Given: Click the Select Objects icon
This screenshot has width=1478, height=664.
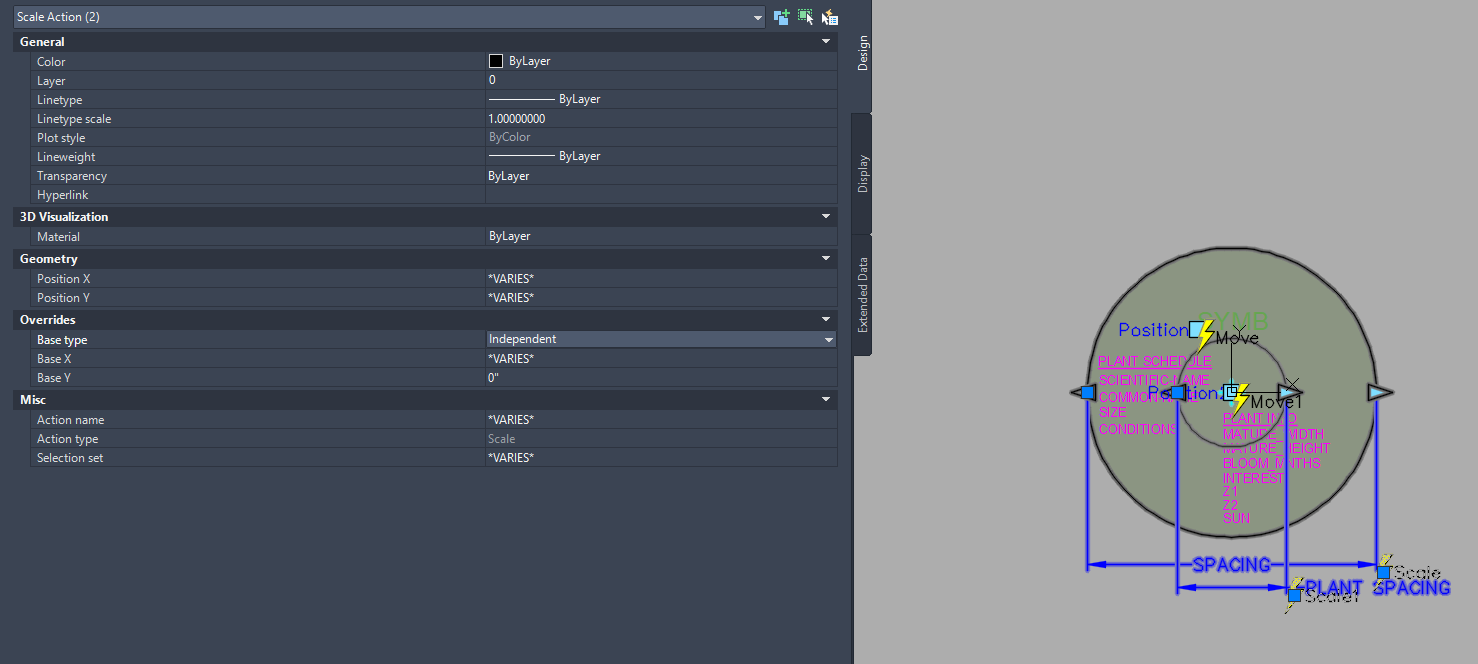Looking at the screenshot, I should (x=806, y=17).
